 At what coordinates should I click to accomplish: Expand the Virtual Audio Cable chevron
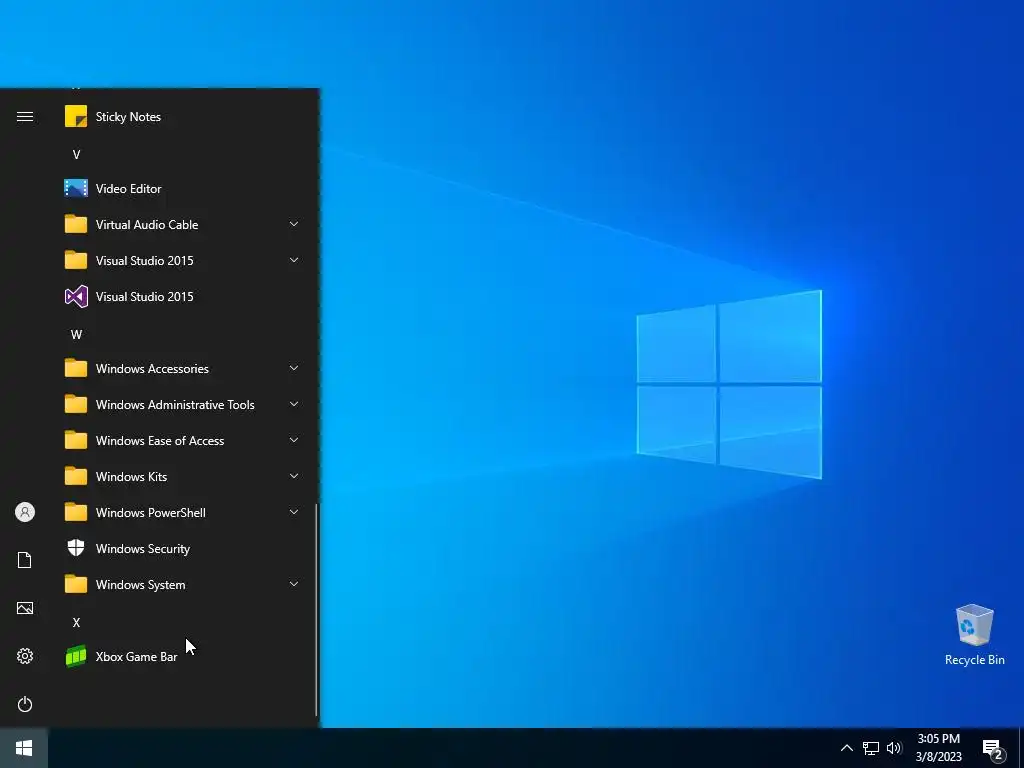click(294, 224)
